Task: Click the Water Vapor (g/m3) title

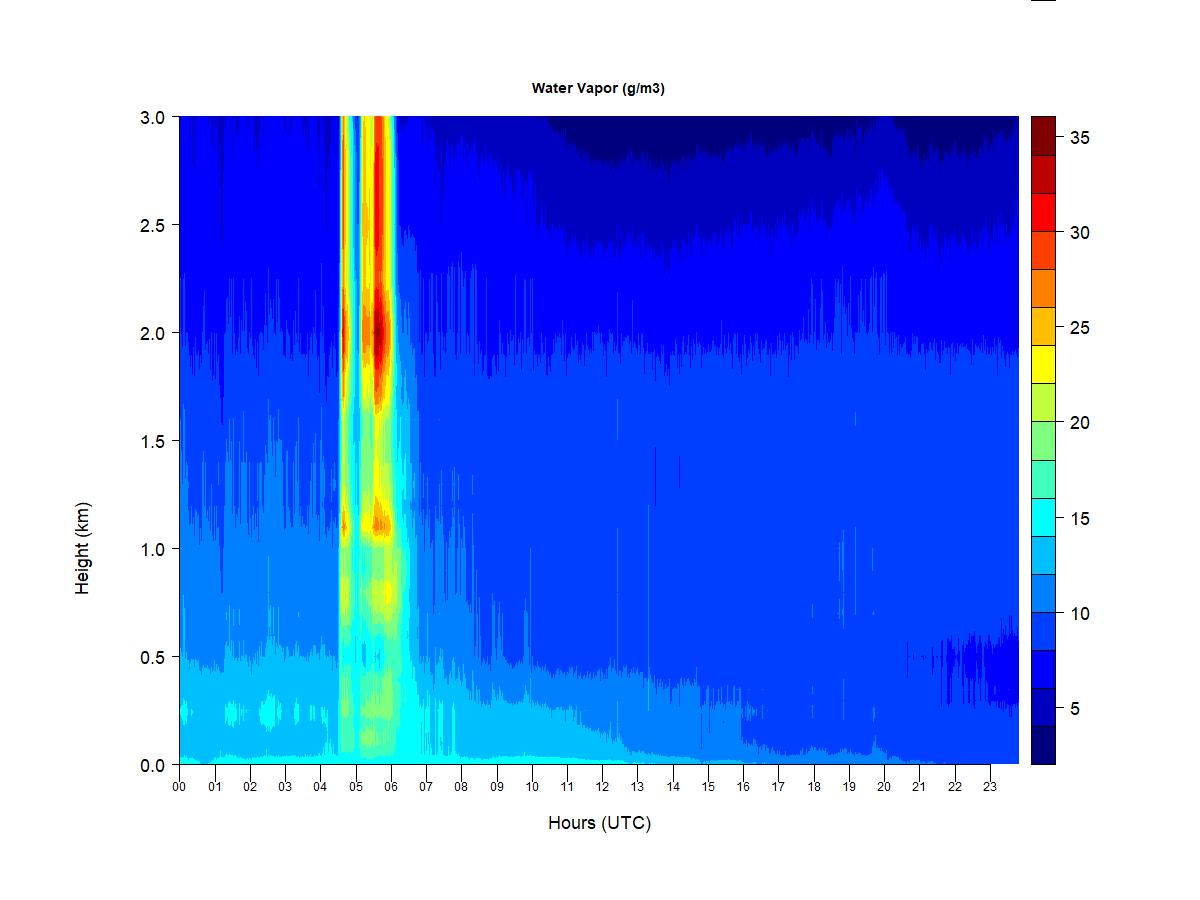Action: [598, 88]
